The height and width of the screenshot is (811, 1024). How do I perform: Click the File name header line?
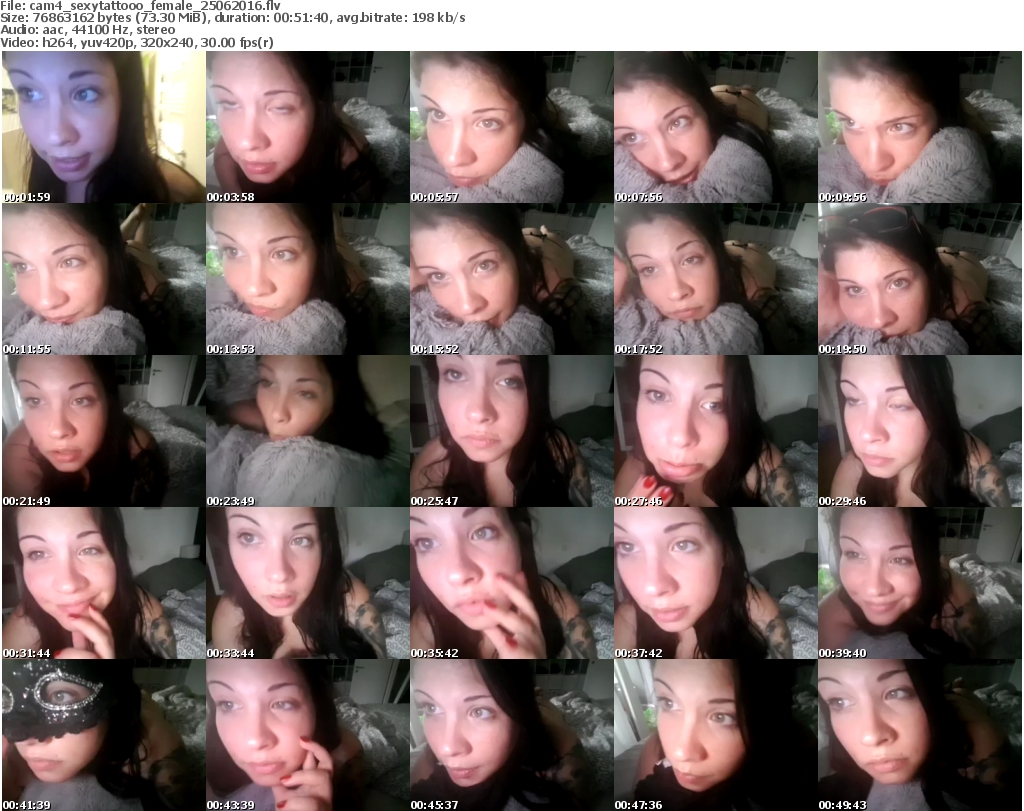[140, 6]
